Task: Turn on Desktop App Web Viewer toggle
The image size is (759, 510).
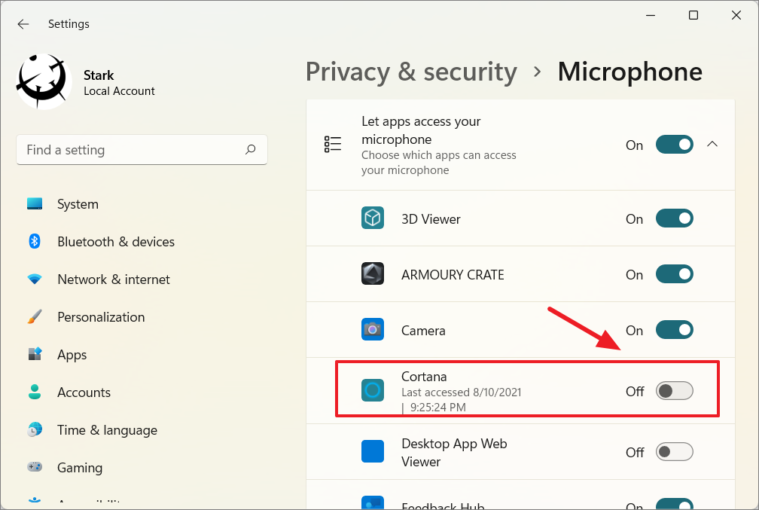Action: point(674,451)
